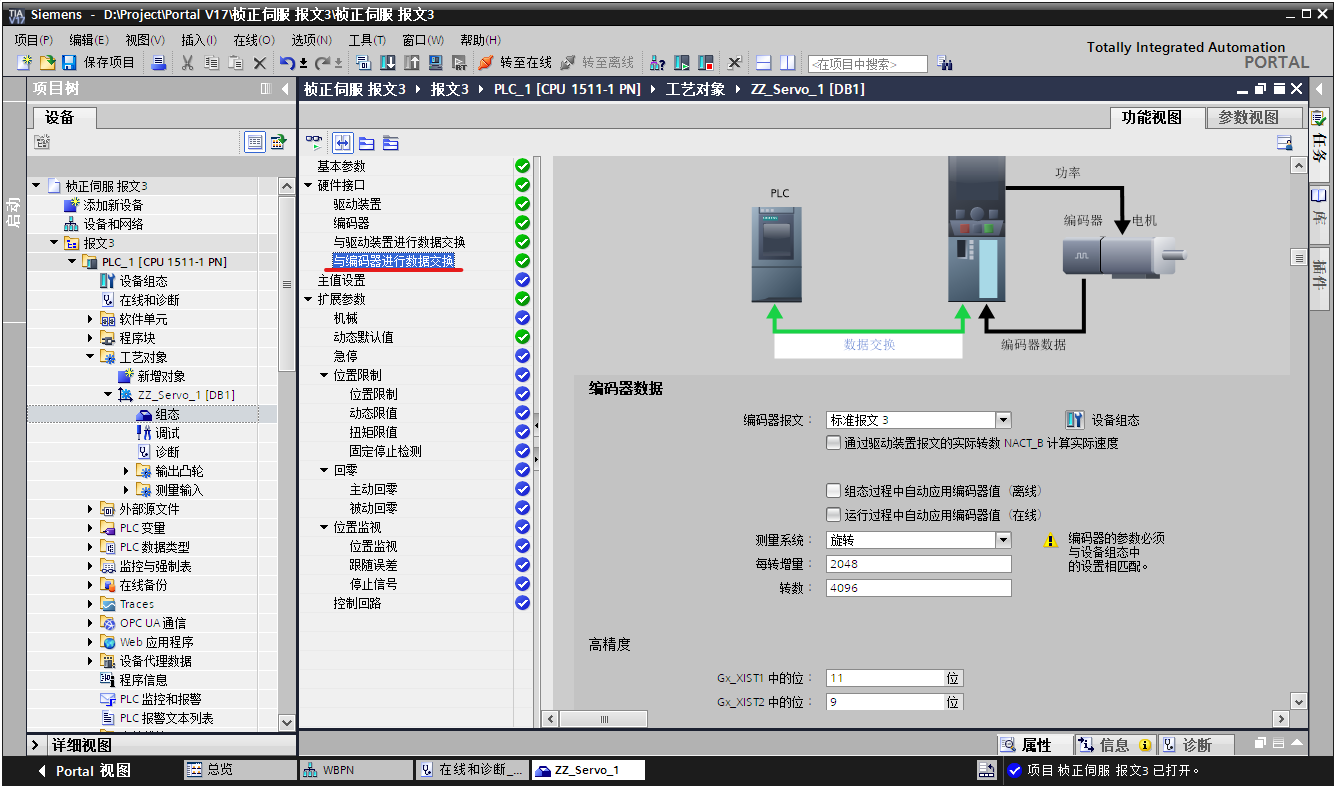Open 设备和网络 in the project tree
Viewport: 1336px width, 788px height.
tap(112, 224)
